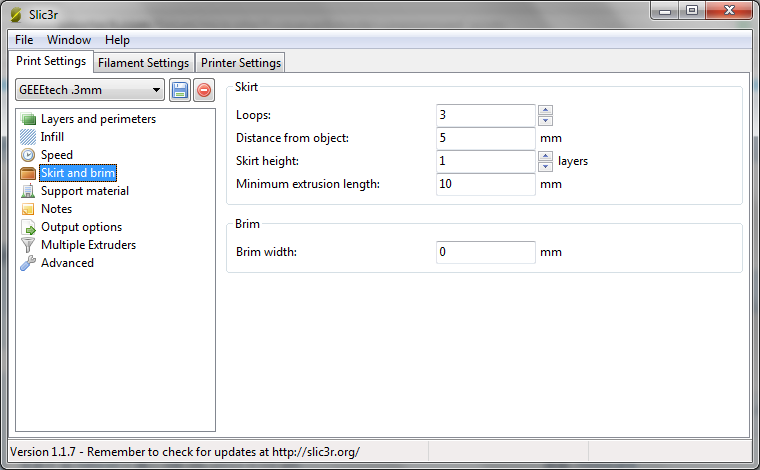Decrease Loops with the down arrow
The height and width of the screenshot is (470, 760).
point(545,121)
